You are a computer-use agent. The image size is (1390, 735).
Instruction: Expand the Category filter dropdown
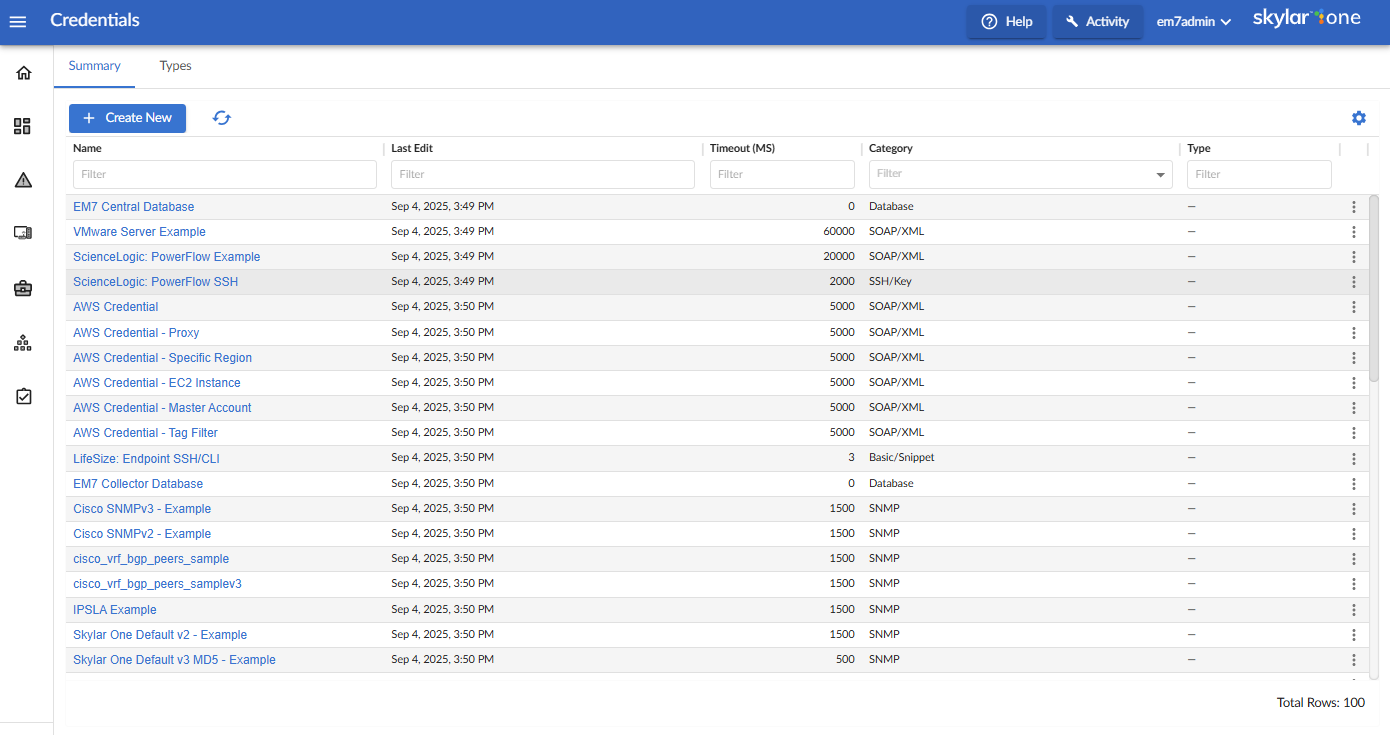pos(1160,175)
